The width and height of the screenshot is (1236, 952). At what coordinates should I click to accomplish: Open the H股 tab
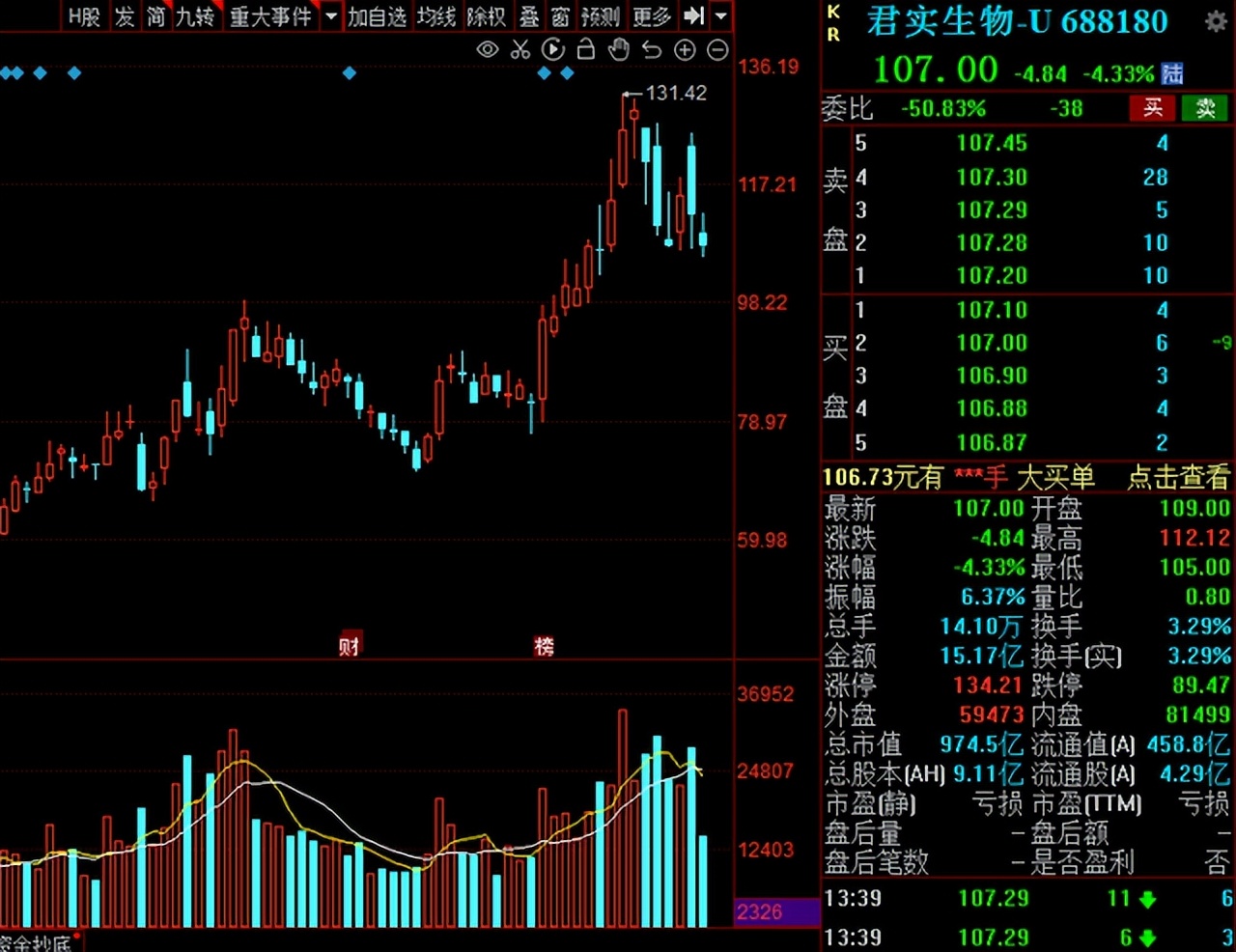pyautogui.click(x=84, y=16)
